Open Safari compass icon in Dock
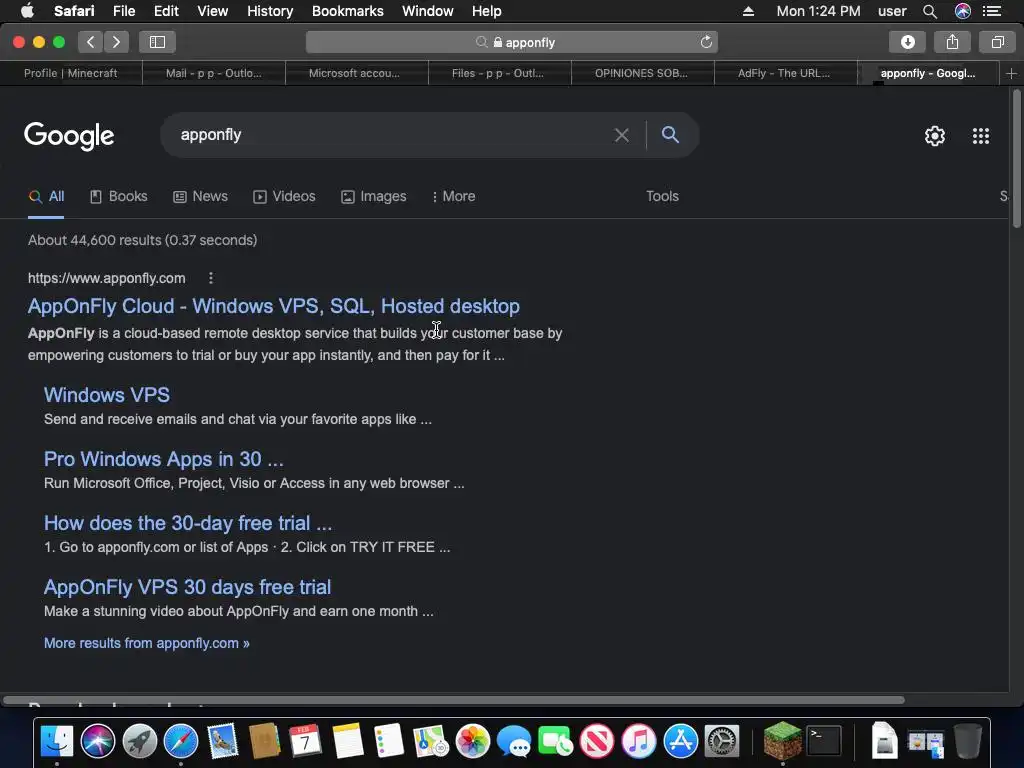The width and height of the screenshot is (1024, 768). point(181,741)
